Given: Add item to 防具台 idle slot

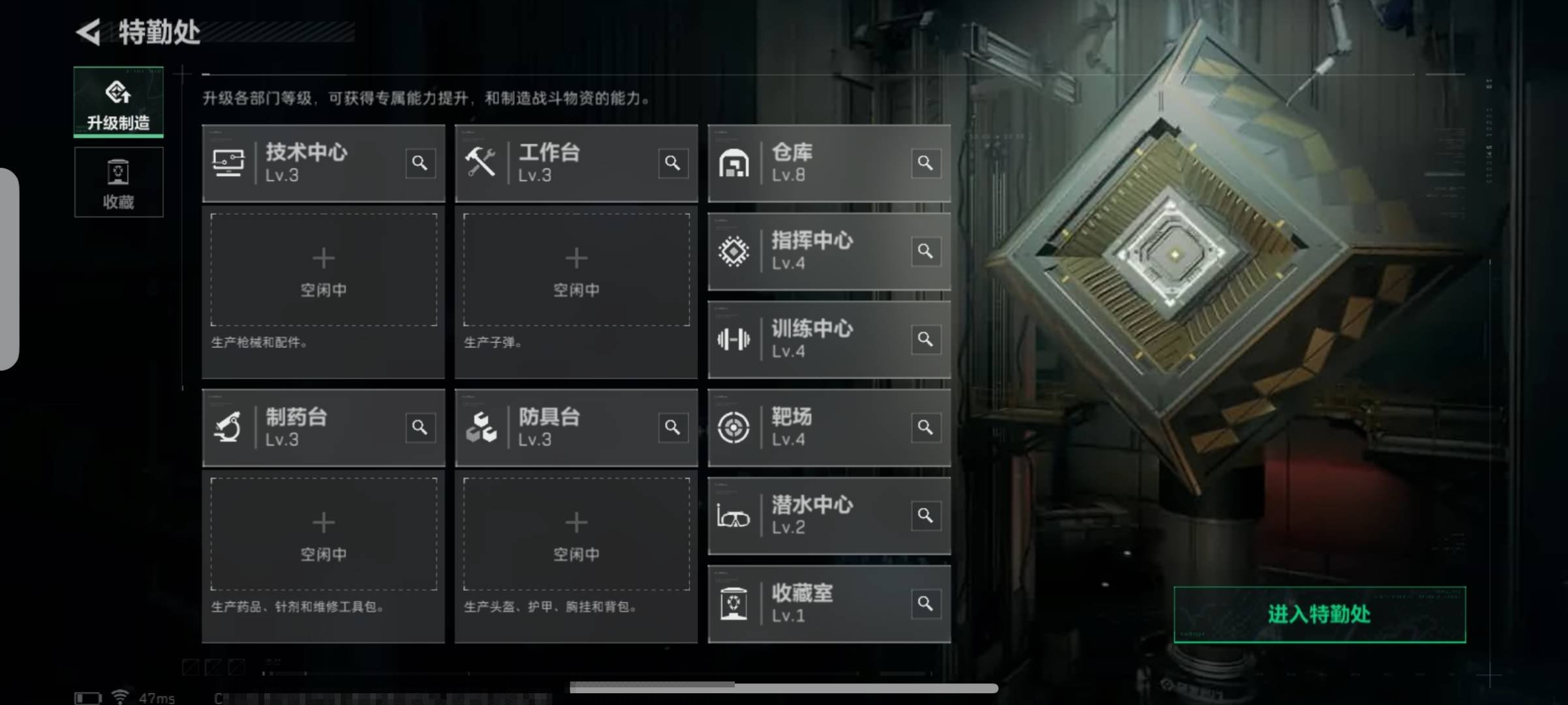Looking at the screenshot, I should coord(576,534).
